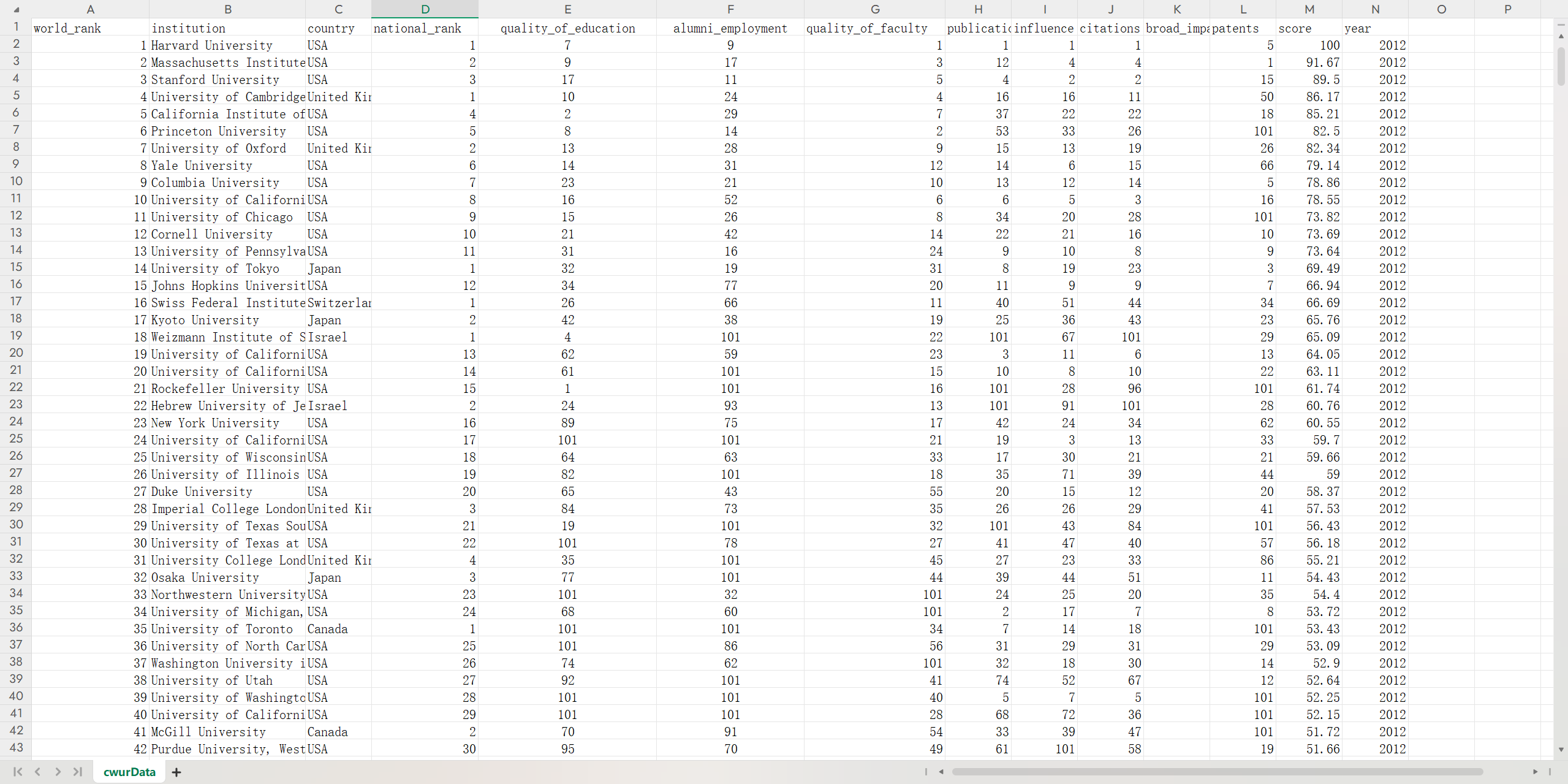Click the vertical split handle above scrollbar
Viewport: 1568px width, 784px height.
point(1561,25)
